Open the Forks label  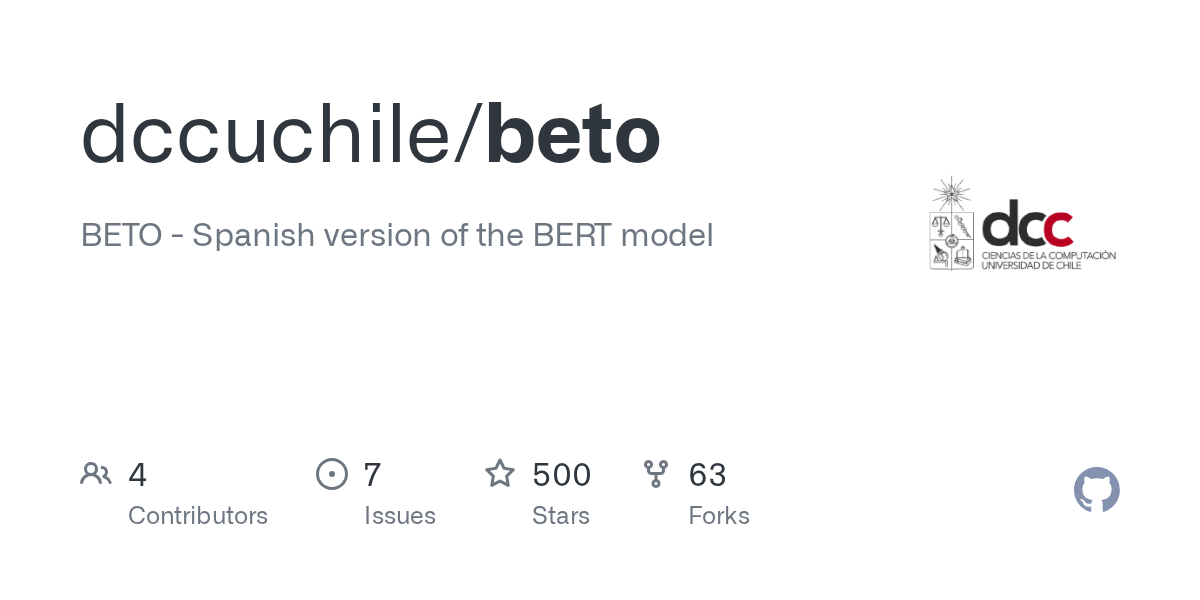[719, 516]
